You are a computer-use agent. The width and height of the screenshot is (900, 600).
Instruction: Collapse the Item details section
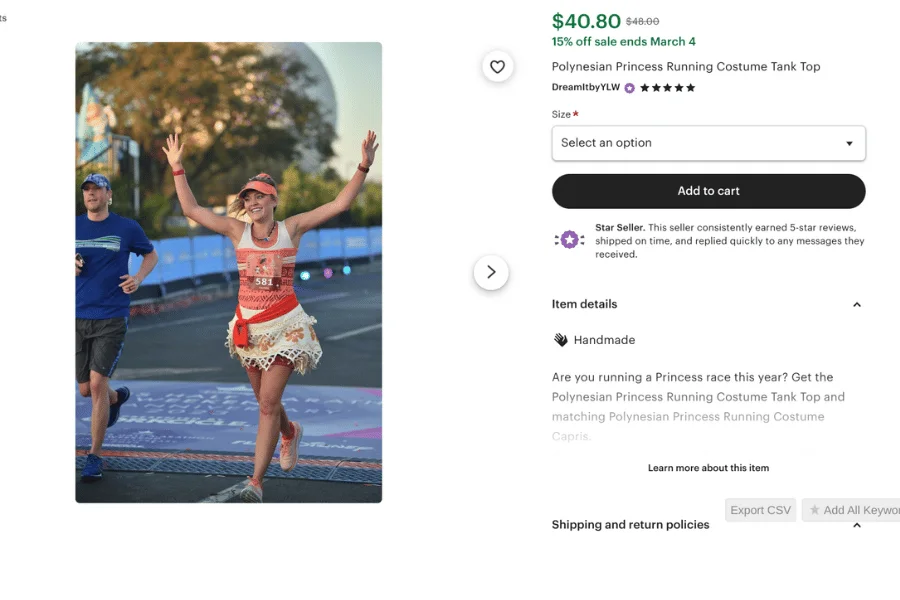857,304
